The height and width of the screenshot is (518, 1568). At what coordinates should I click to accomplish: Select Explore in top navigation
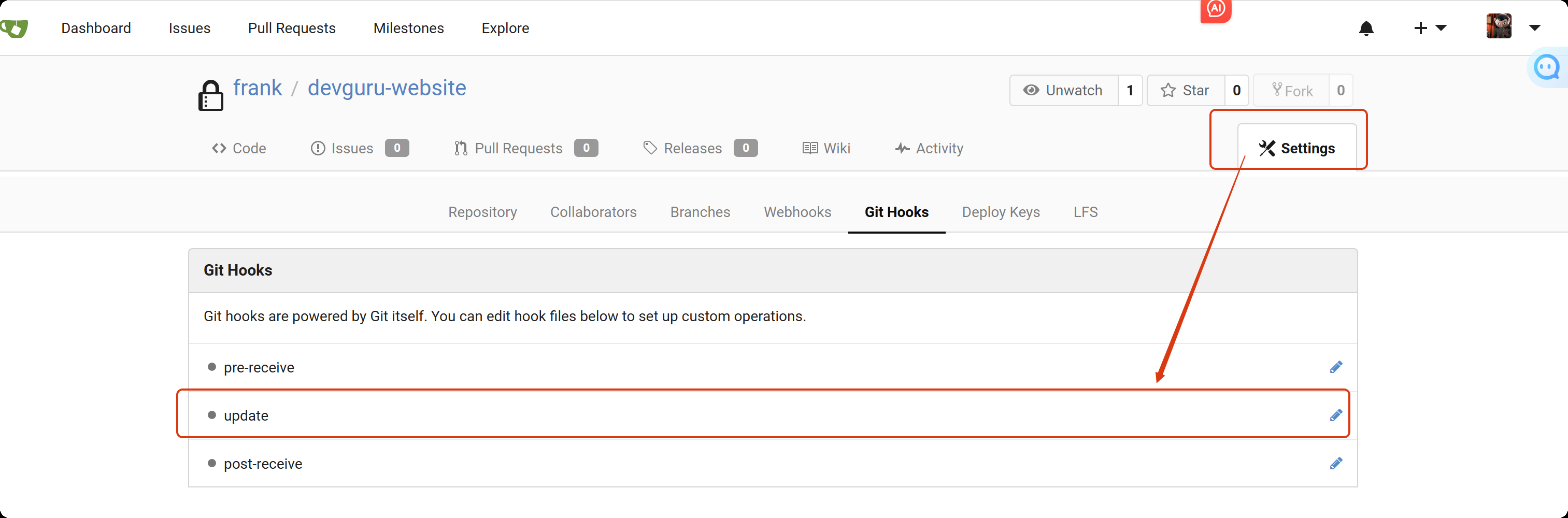pyautogui.click(x=505, y=28)
